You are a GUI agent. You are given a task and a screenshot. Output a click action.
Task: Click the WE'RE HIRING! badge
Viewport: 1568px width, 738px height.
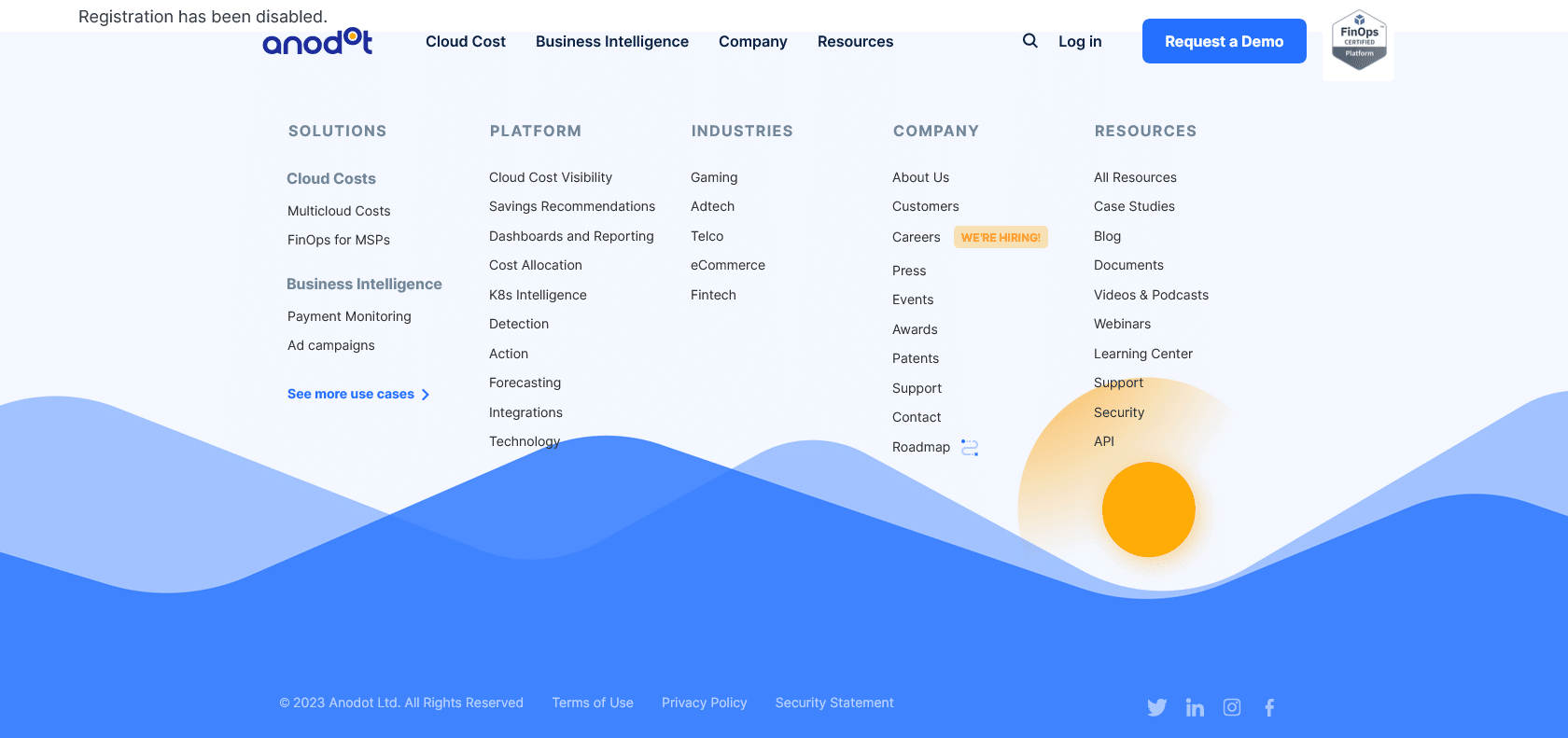click(x=1001, y=237)
